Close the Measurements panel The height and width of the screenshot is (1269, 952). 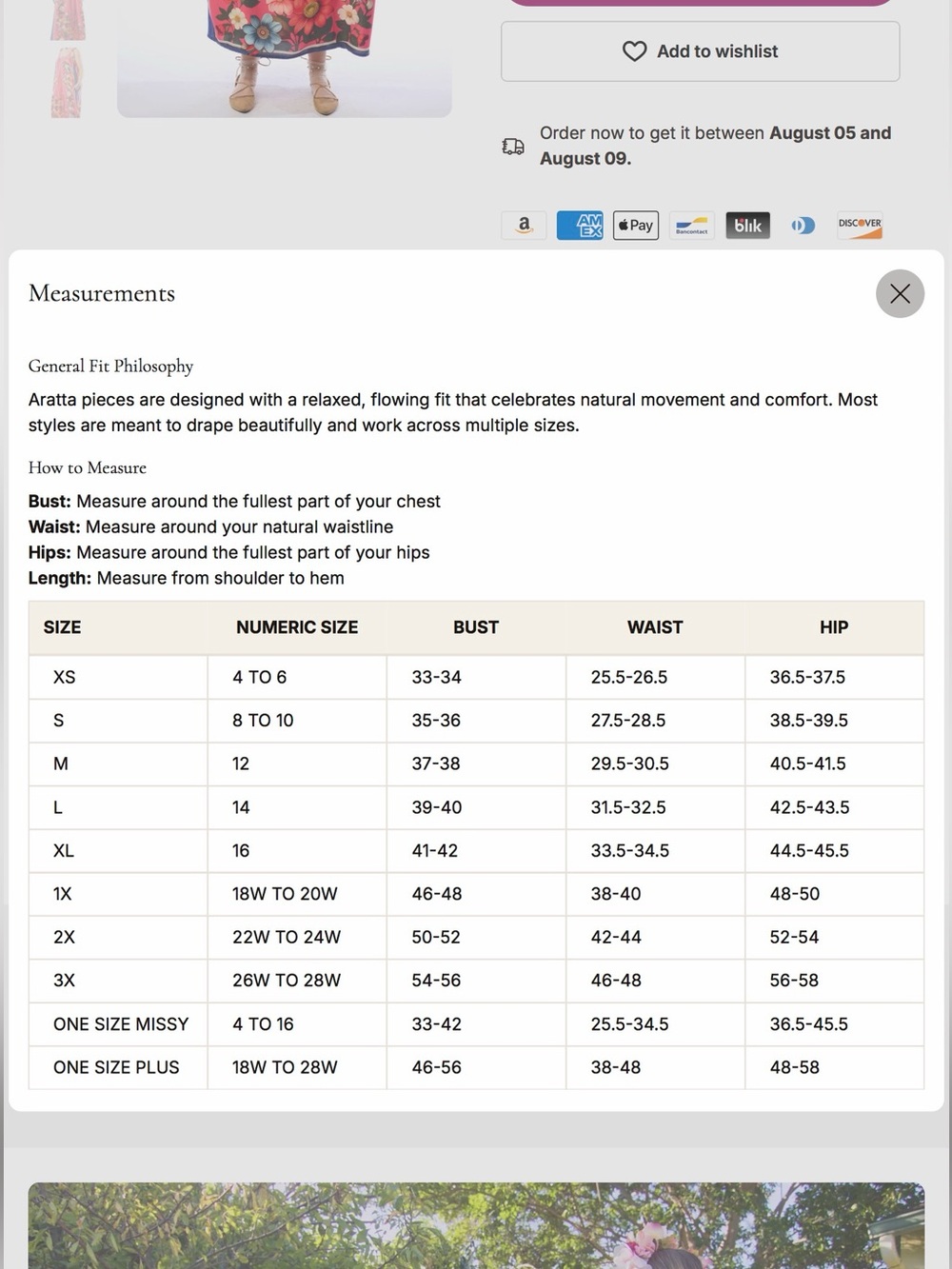[900, 294]
